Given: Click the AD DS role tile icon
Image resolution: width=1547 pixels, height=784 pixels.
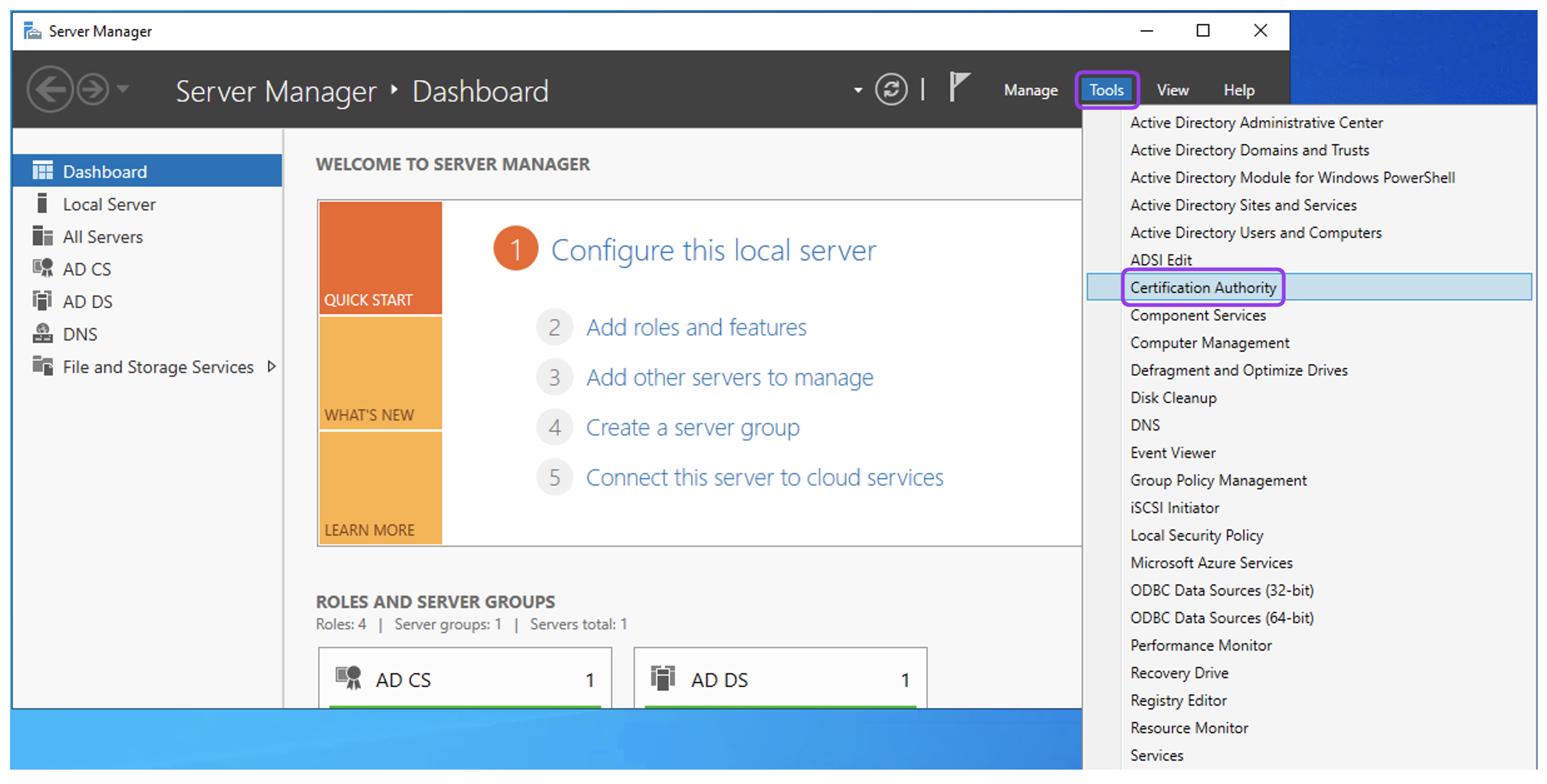Looking at the screenshot, I should click(x=662, y=678).
